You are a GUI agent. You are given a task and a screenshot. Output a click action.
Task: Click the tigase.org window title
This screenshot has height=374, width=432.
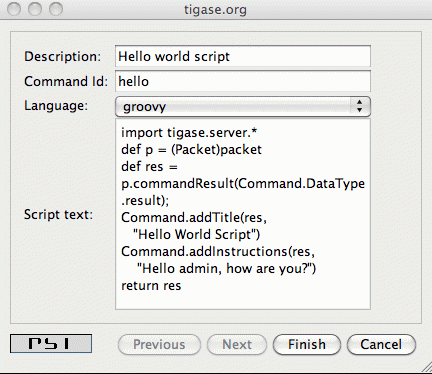pos(216,9)
